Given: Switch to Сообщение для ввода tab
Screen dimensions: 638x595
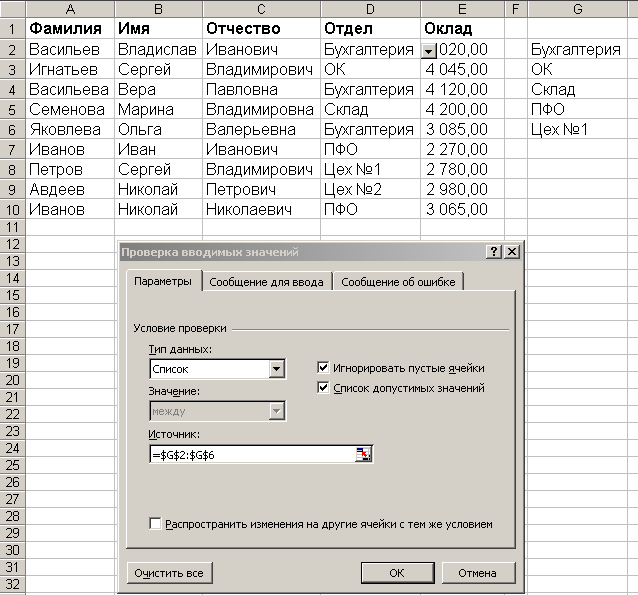Looking at the screenshot, I should 267,282.
